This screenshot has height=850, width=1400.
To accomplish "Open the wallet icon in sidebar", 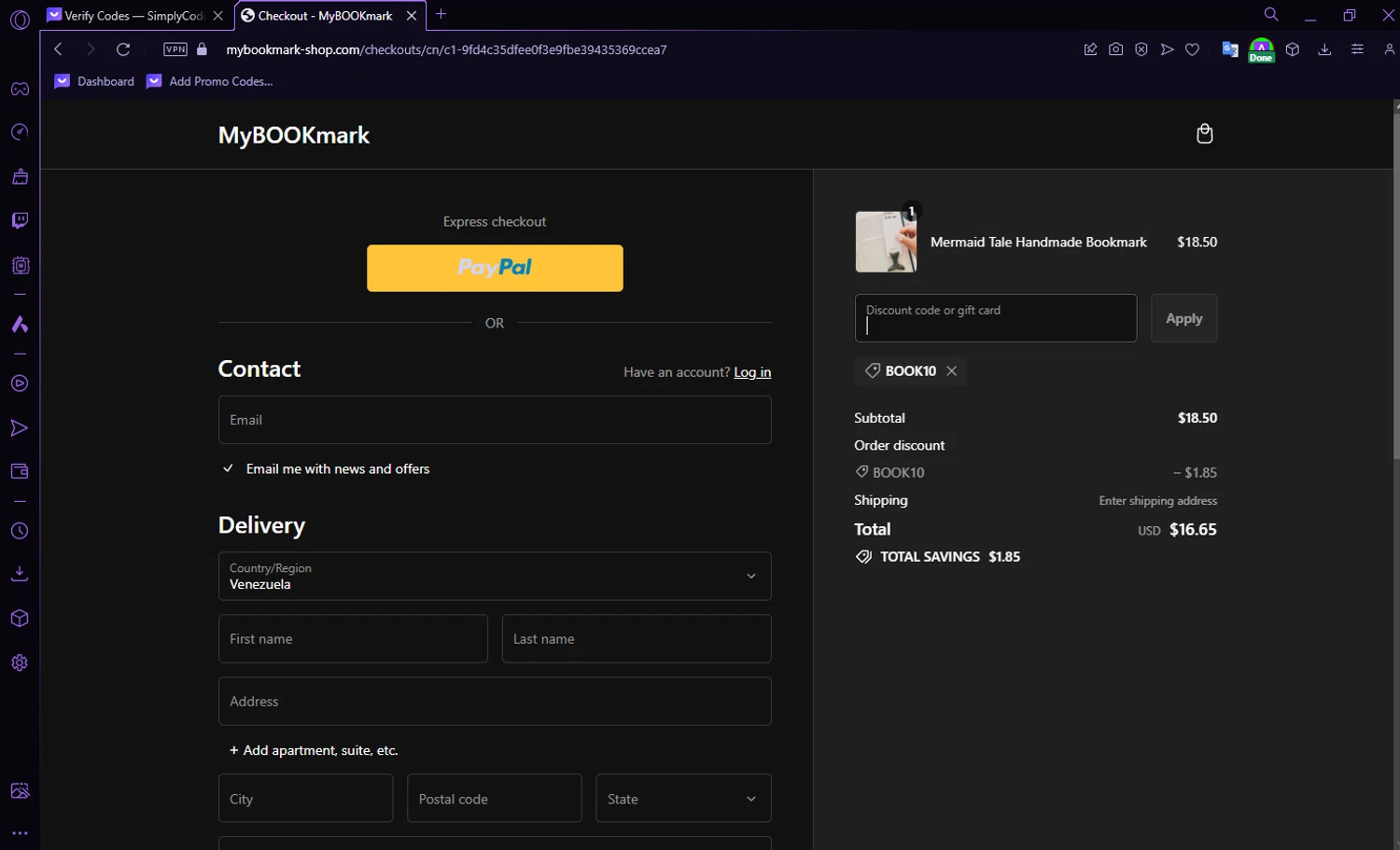I will coord(20,471).
